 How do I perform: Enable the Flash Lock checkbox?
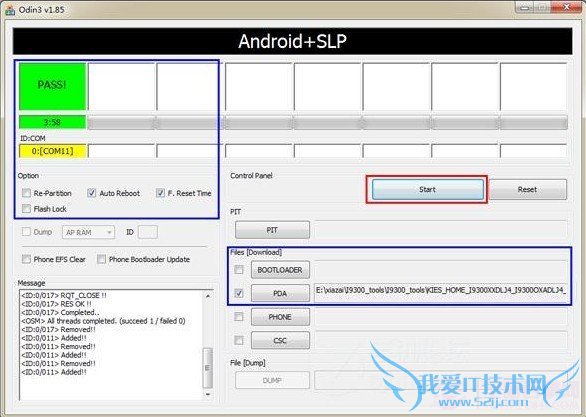[26, 208]
